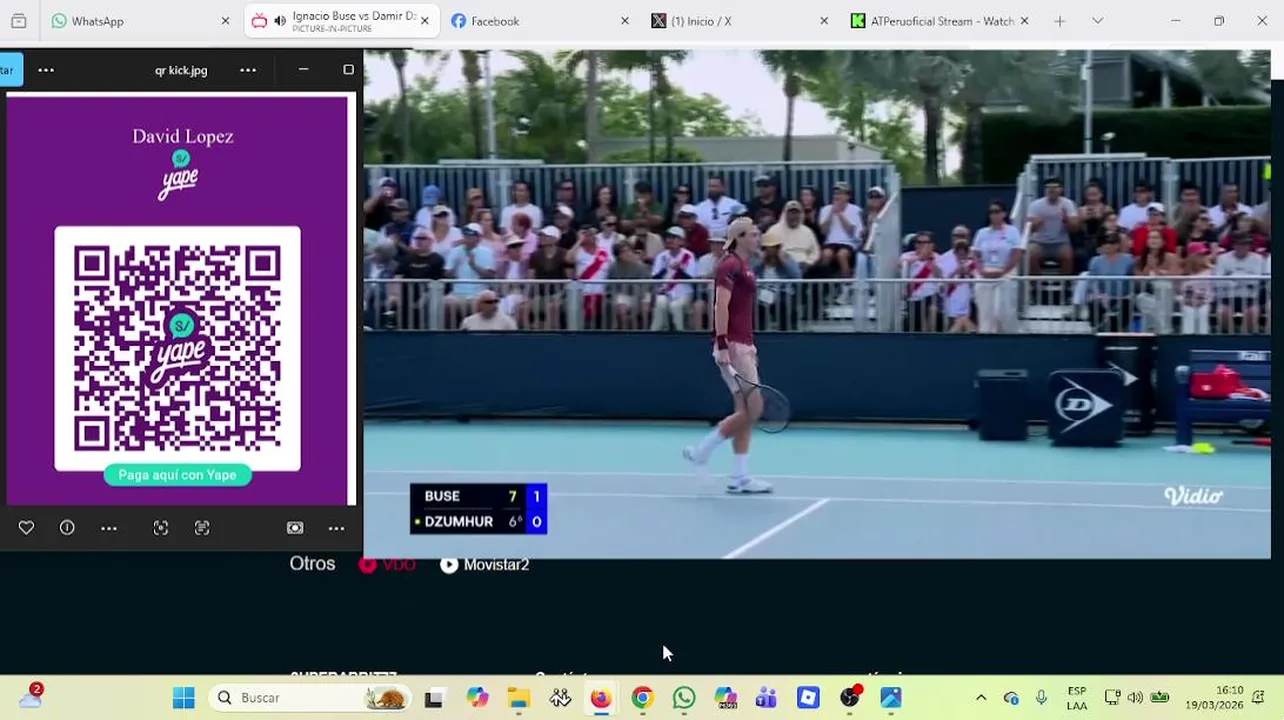Maximize the qr kick.jpg photo window
The height and width of the screenshot is (720, 1284).
[x=348, y=70]
